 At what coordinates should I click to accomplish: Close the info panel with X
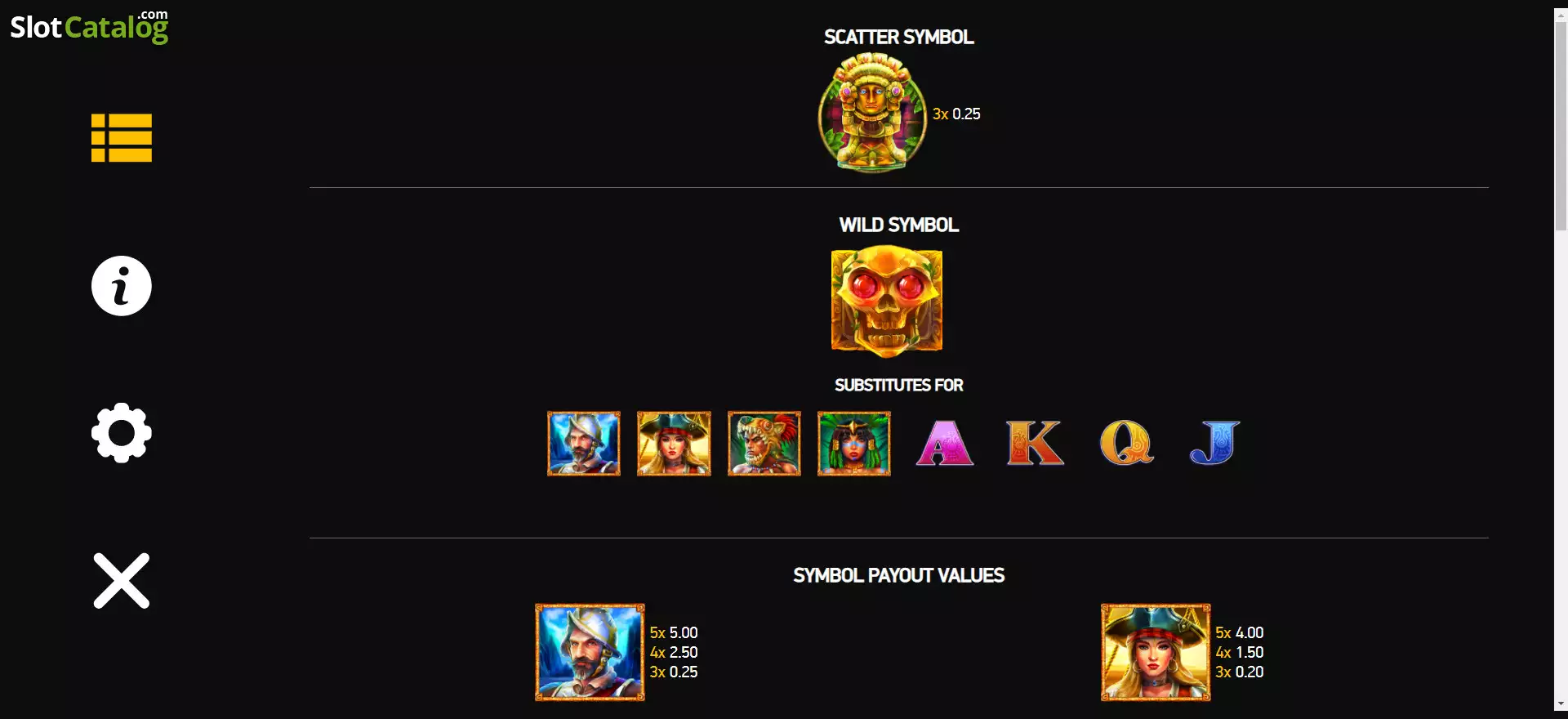tap(122, 581)
